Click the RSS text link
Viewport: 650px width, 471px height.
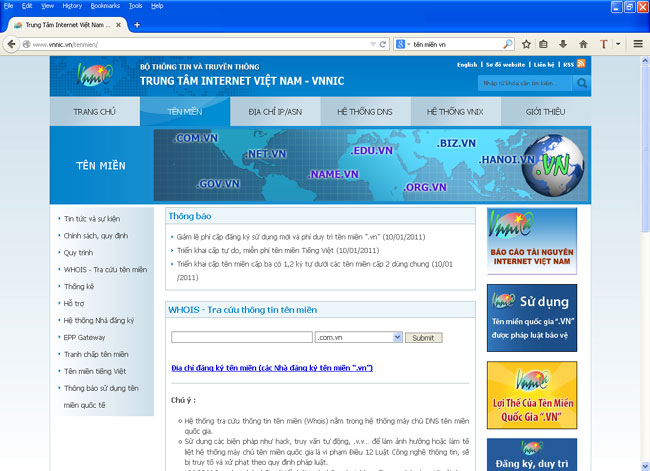point(568,65)
